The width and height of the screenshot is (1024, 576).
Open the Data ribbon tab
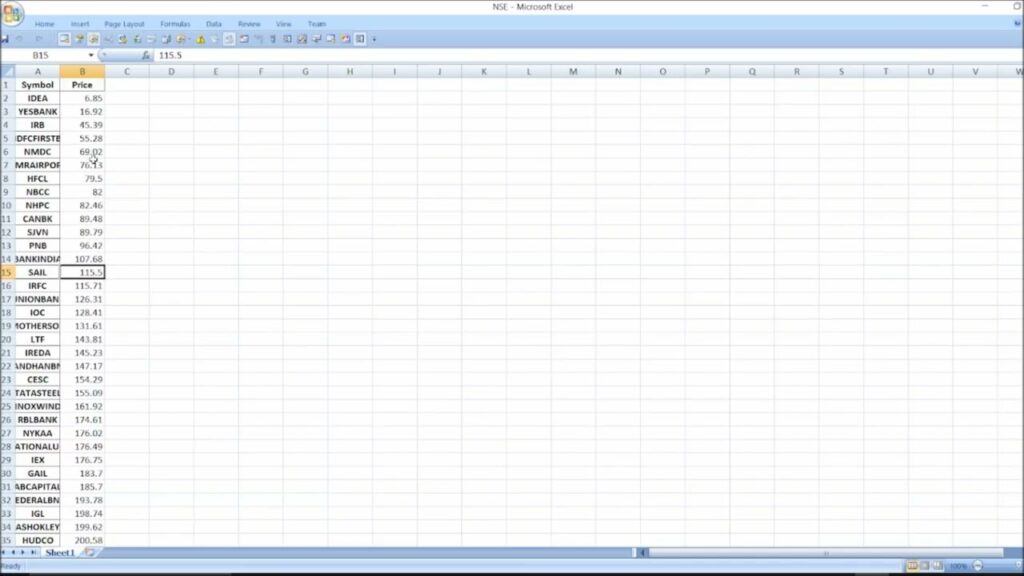[214, 24]
